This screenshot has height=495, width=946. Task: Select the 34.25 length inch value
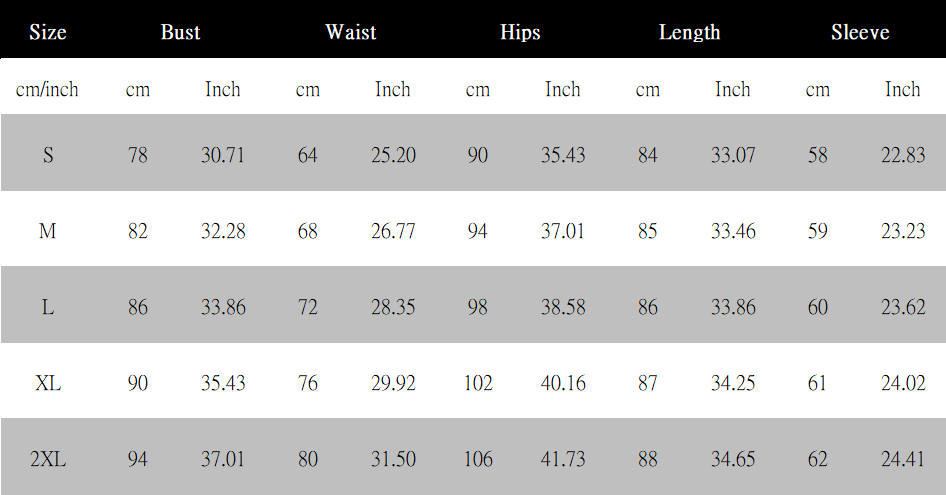coord(733,383)
